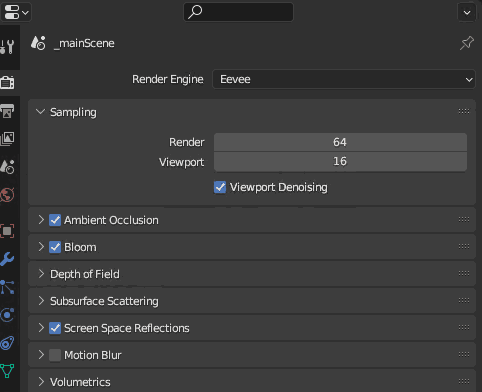The width and height of the screenshot is (482, 392).
Task: Enable the Motion Blur checkbox
Action: click(55, 355)
